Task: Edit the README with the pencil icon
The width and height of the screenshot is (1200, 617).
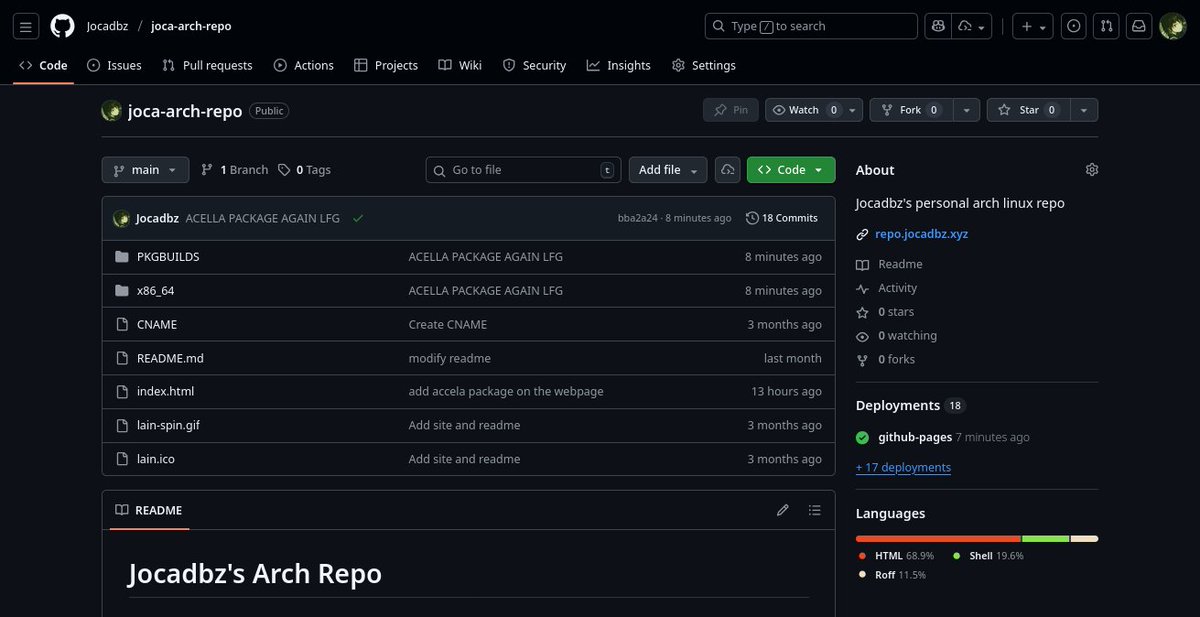Action: coord(783,510)
